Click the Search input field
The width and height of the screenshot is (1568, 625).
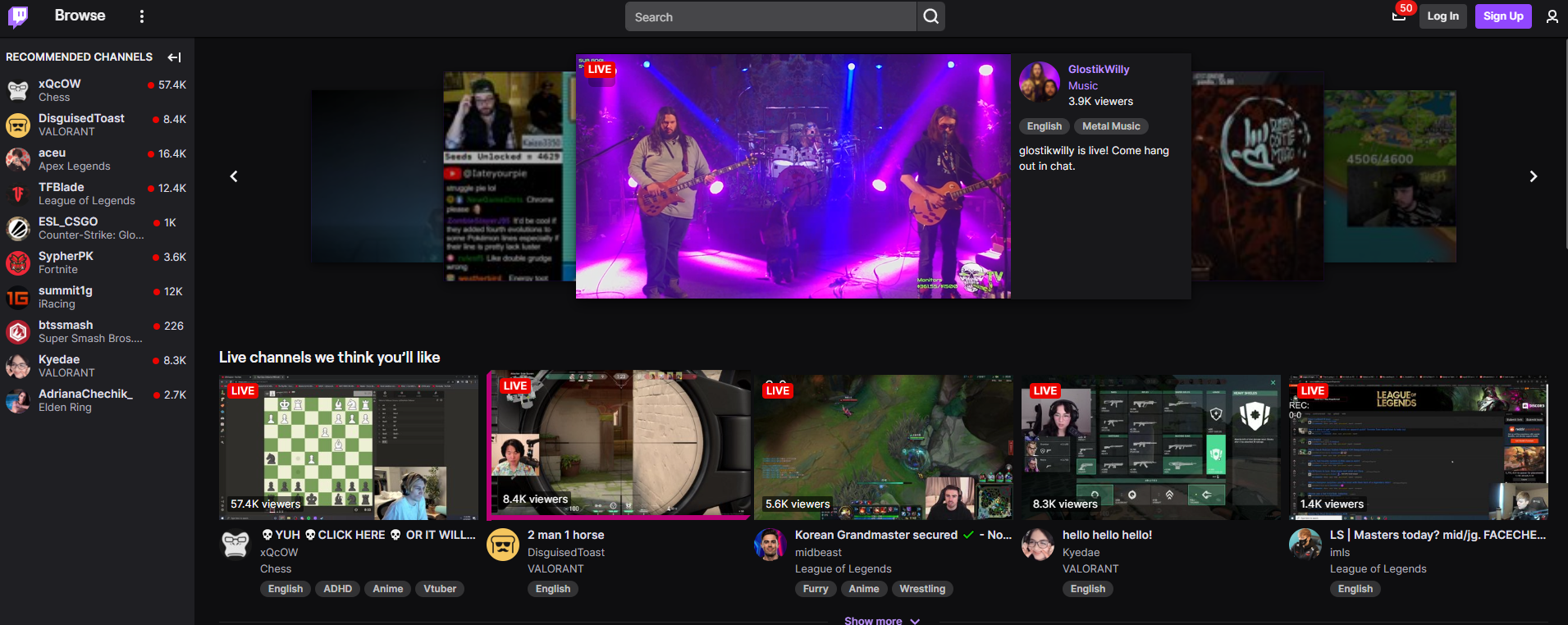(770, 16)
